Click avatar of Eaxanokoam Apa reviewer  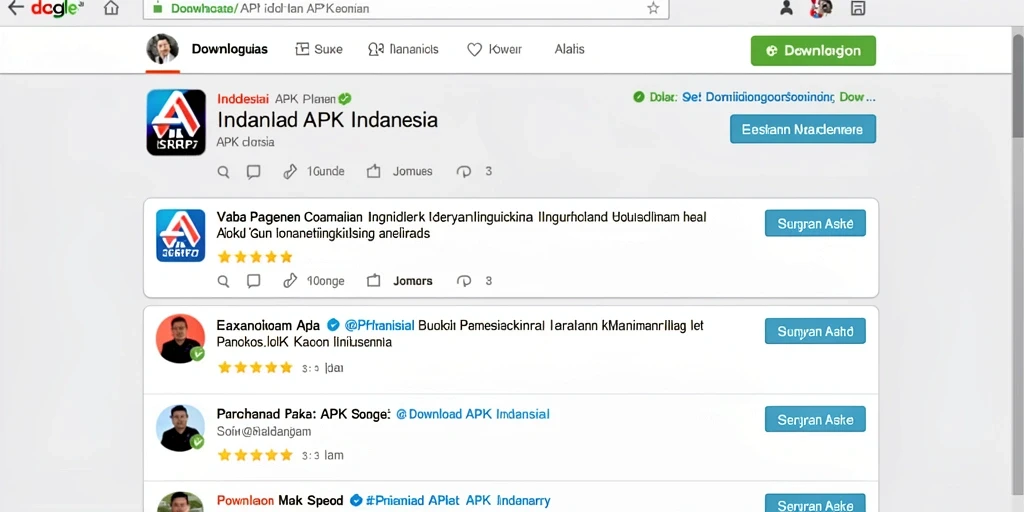point(181,339)
